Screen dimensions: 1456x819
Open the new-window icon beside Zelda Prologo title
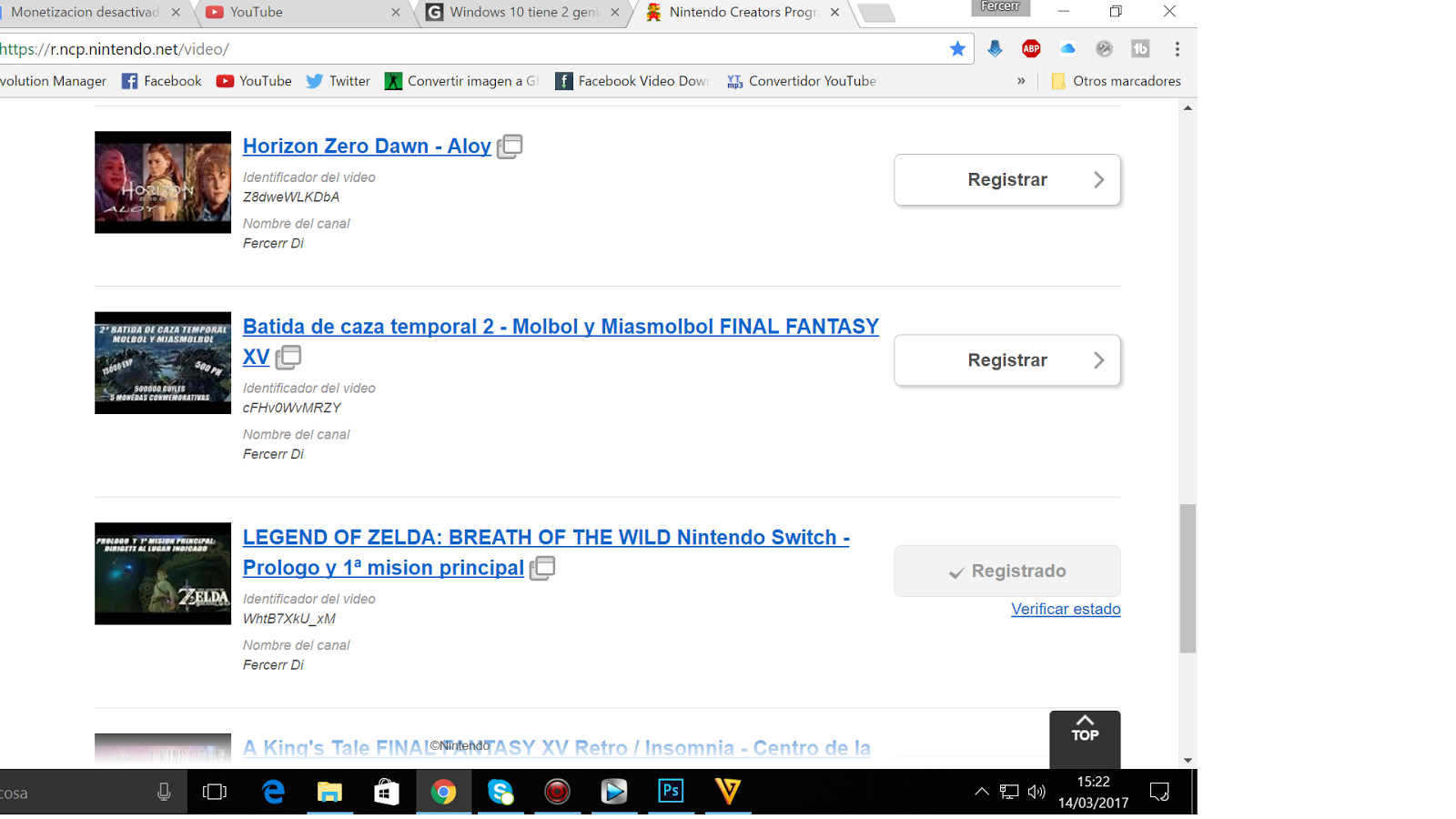tap(542, 568)
